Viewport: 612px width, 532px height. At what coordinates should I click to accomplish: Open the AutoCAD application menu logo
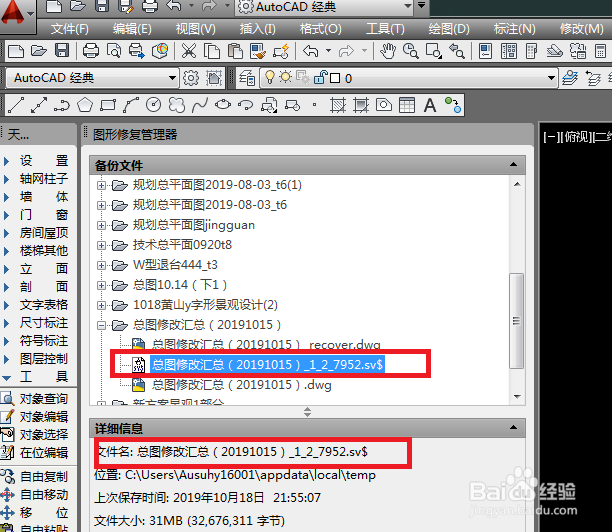(12, 12)
